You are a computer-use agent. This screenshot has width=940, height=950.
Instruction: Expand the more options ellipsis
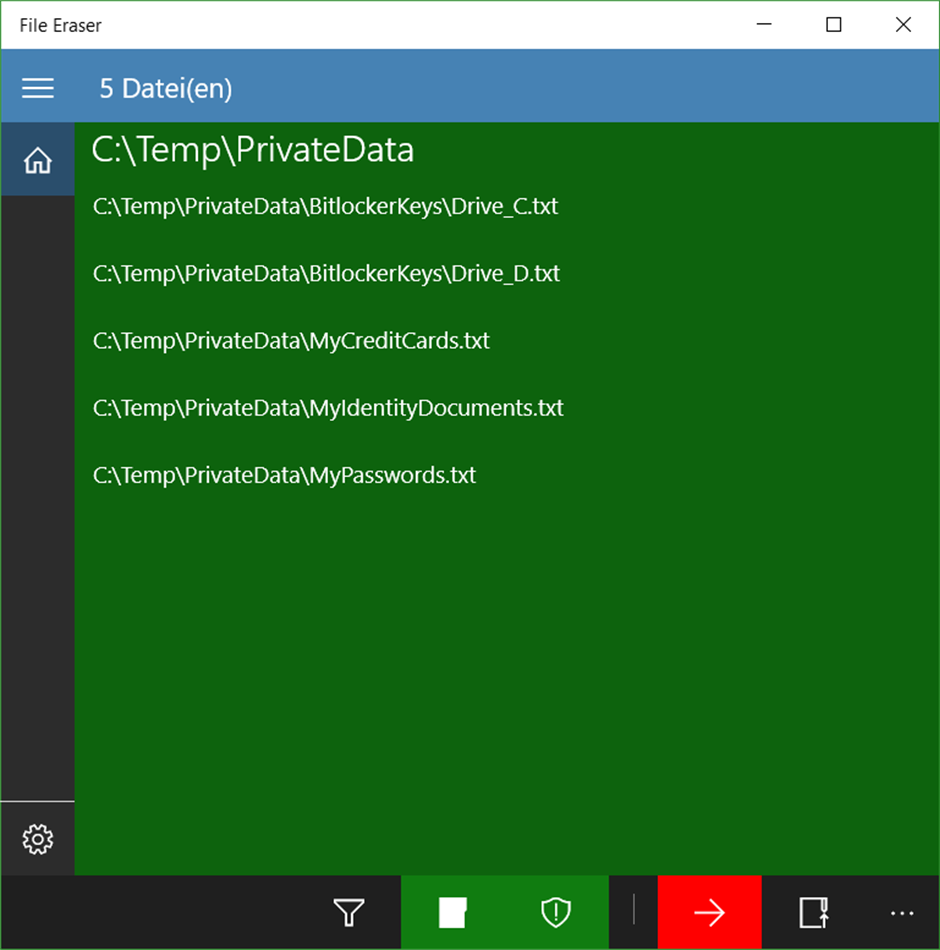pos(902,912)
